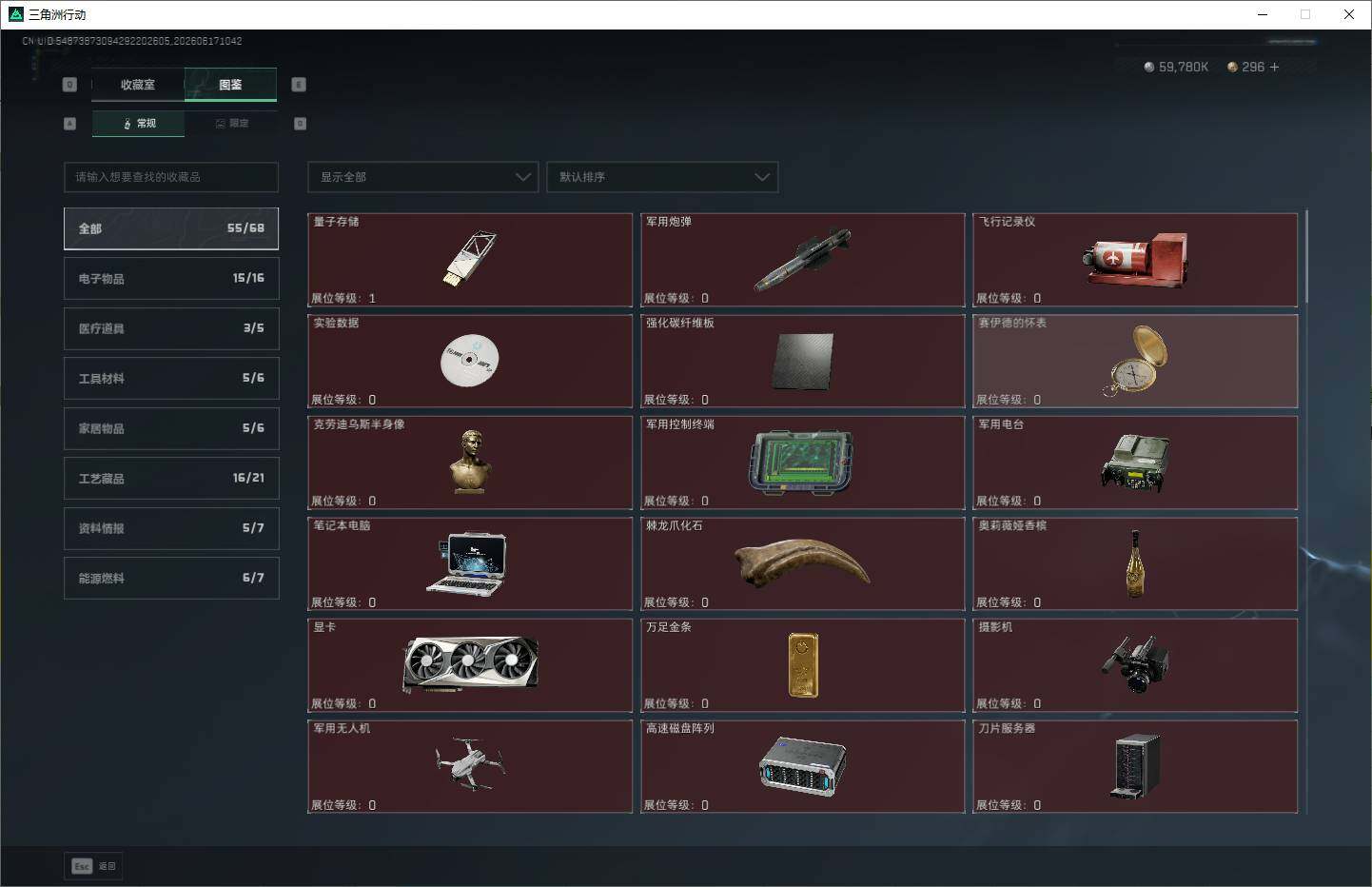
Task: Select the 电子物品 15/16 category
Action: [x=171, y=278]
